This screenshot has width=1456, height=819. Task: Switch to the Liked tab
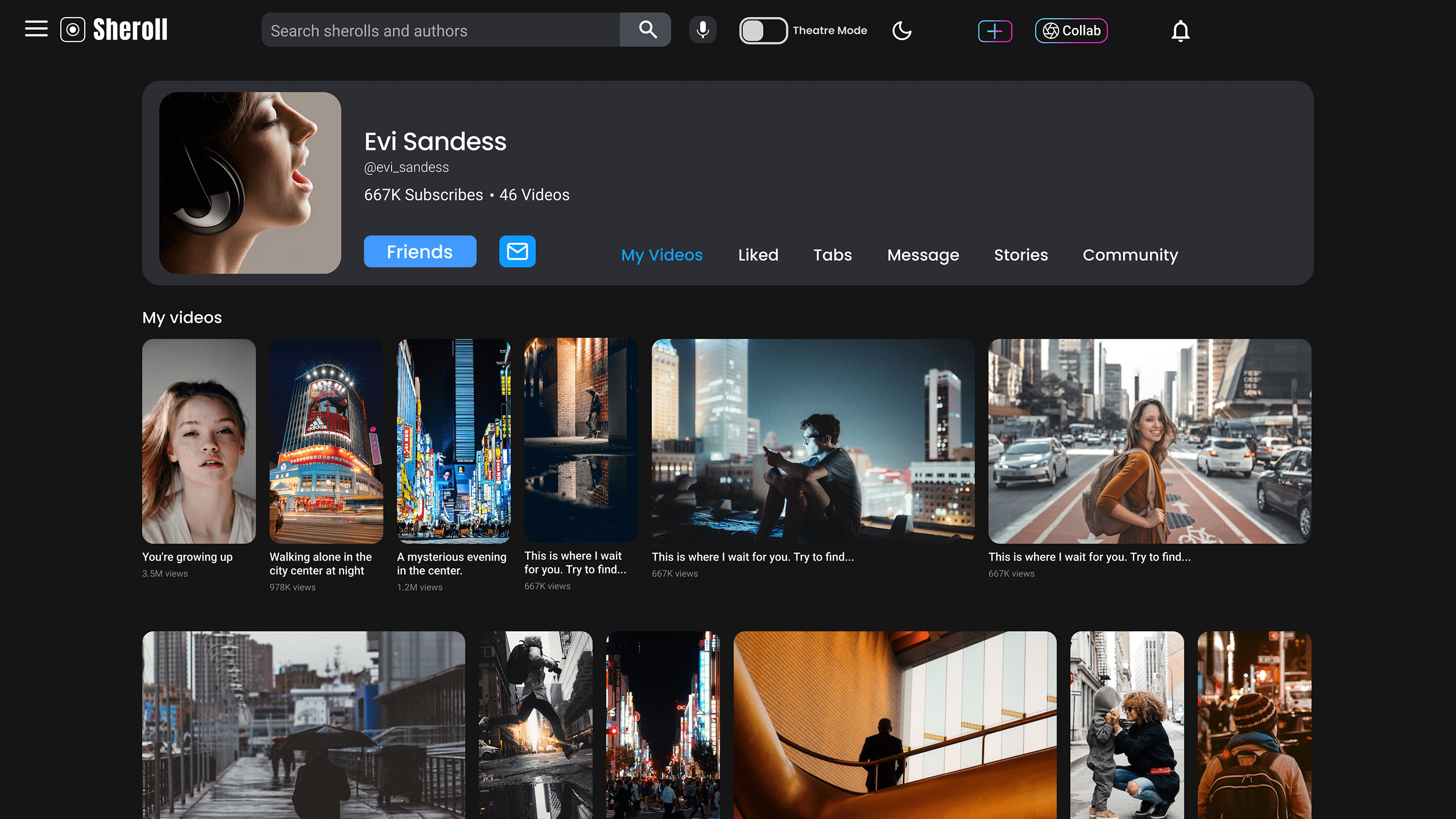[x=758, y=255]
